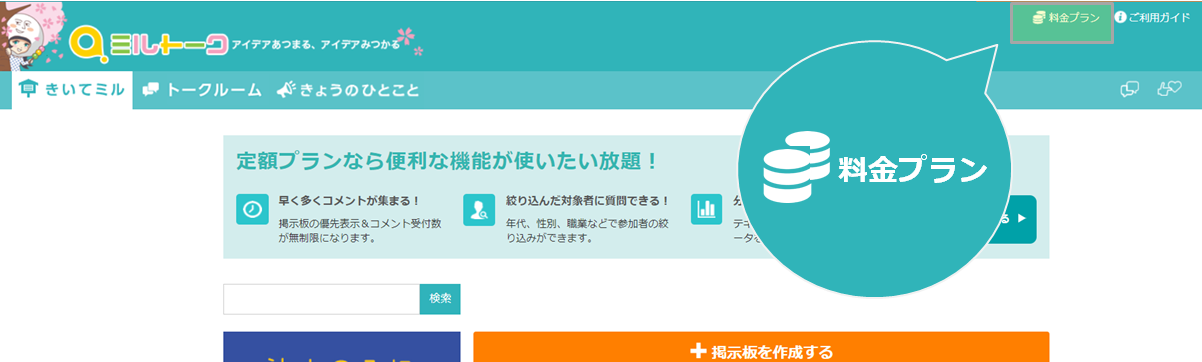Image resolution: width=1202 pixels, height=362 pixels.
Task: Click the 早く多くコメントが集まる！ text
Action: [350, 201]
